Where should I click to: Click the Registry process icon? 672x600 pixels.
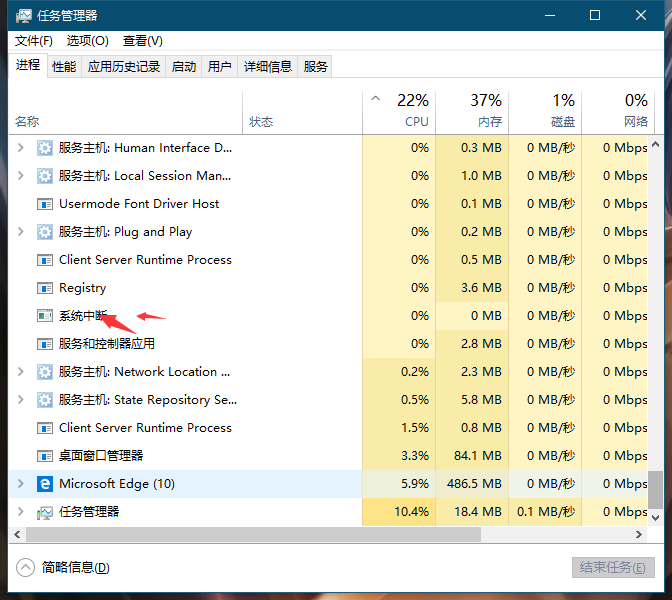44,288
